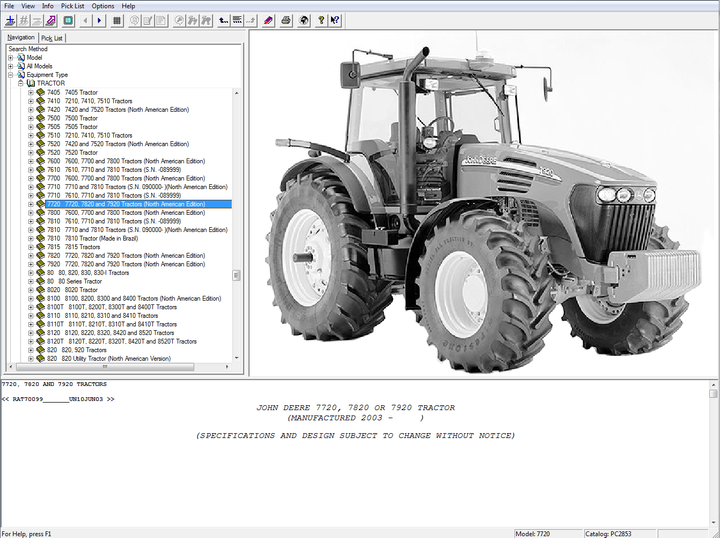The image size is (720, 538).
Task: Expand the 7500 Tractor row
Action: point(31,118)
